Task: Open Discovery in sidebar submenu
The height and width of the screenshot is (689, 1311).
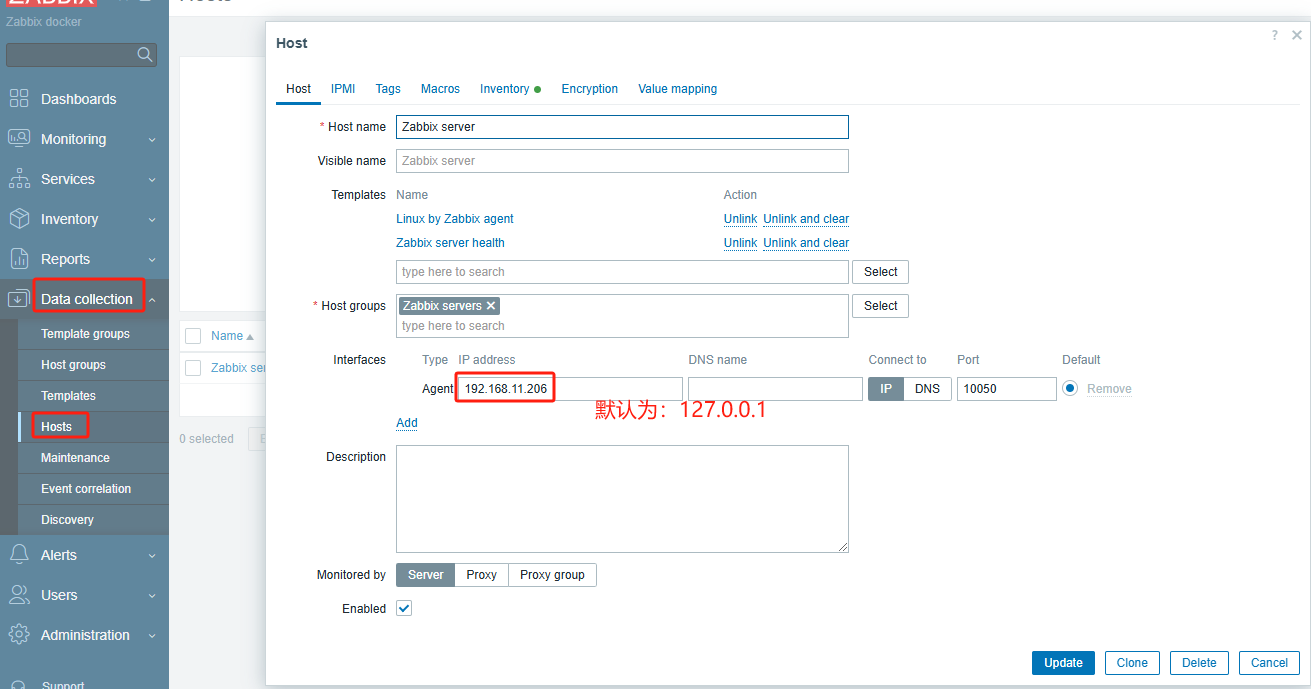Action: (x=67, y=520)
